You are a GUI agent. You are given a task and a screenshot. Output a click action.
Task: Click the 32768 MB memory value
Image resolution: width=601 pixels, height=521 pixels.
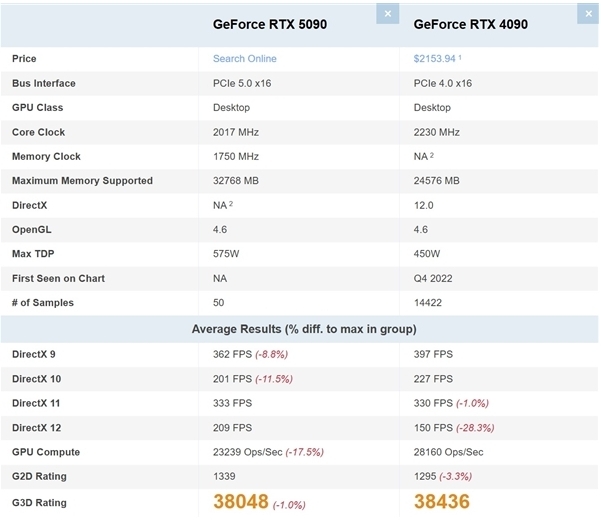[x=236, y=181]
